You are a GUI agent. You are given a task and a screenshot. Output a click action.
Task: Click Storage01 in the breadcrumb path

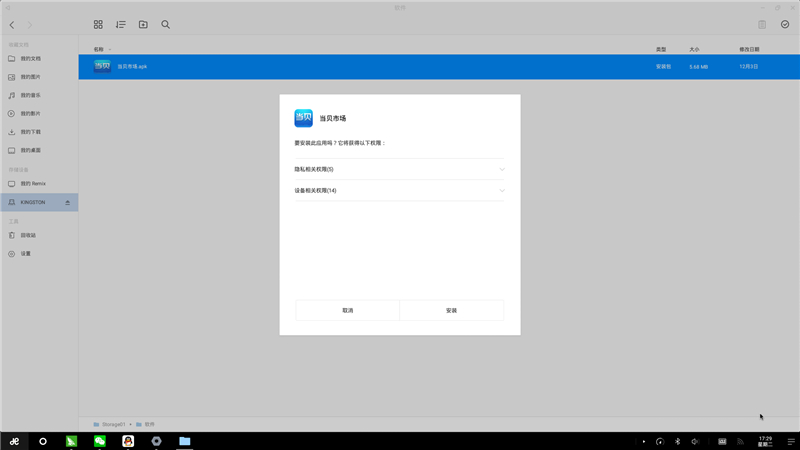click(x=113, y=424)
